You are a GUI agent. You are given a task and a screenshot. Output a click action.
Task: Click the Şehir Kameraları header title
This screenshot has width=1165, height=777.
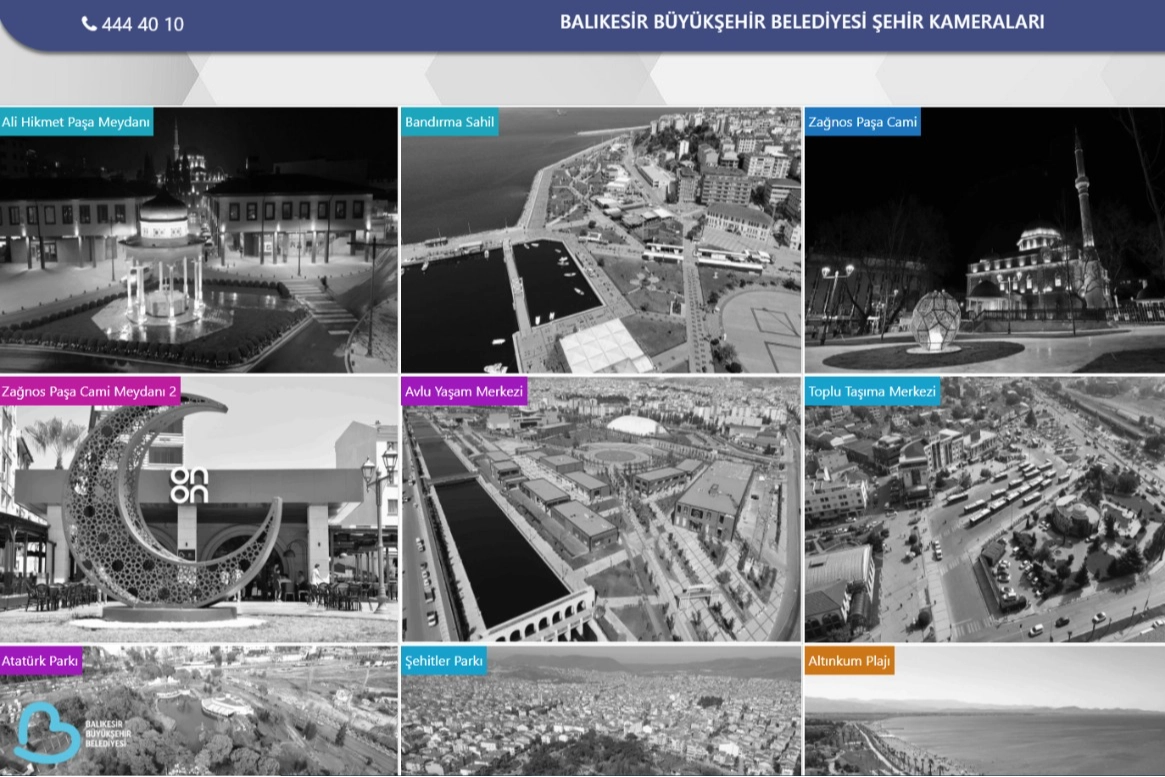click(x=801, y=22)
